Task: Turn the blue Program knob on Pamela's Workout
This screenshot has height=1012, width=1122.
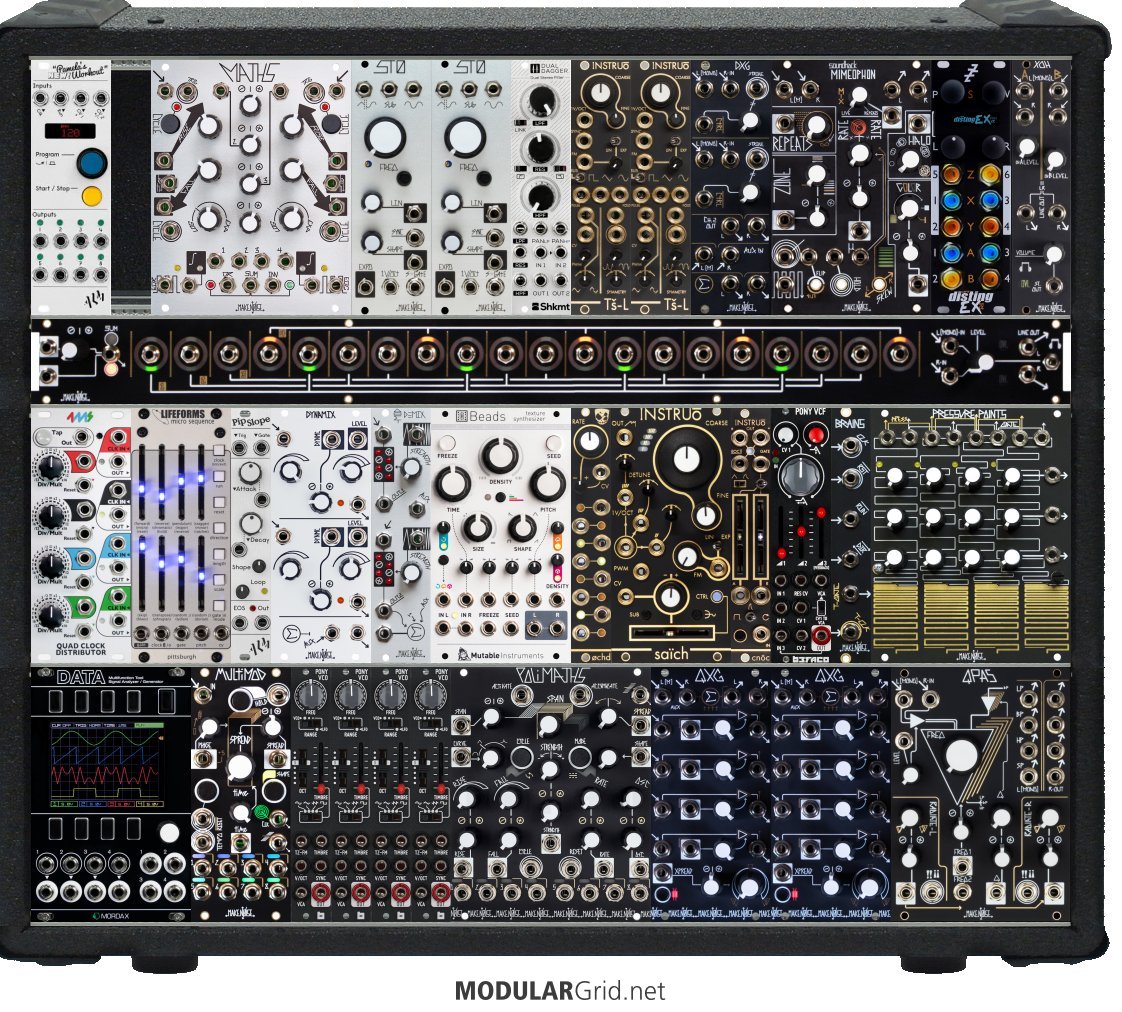Action: (x=92, y=162)
